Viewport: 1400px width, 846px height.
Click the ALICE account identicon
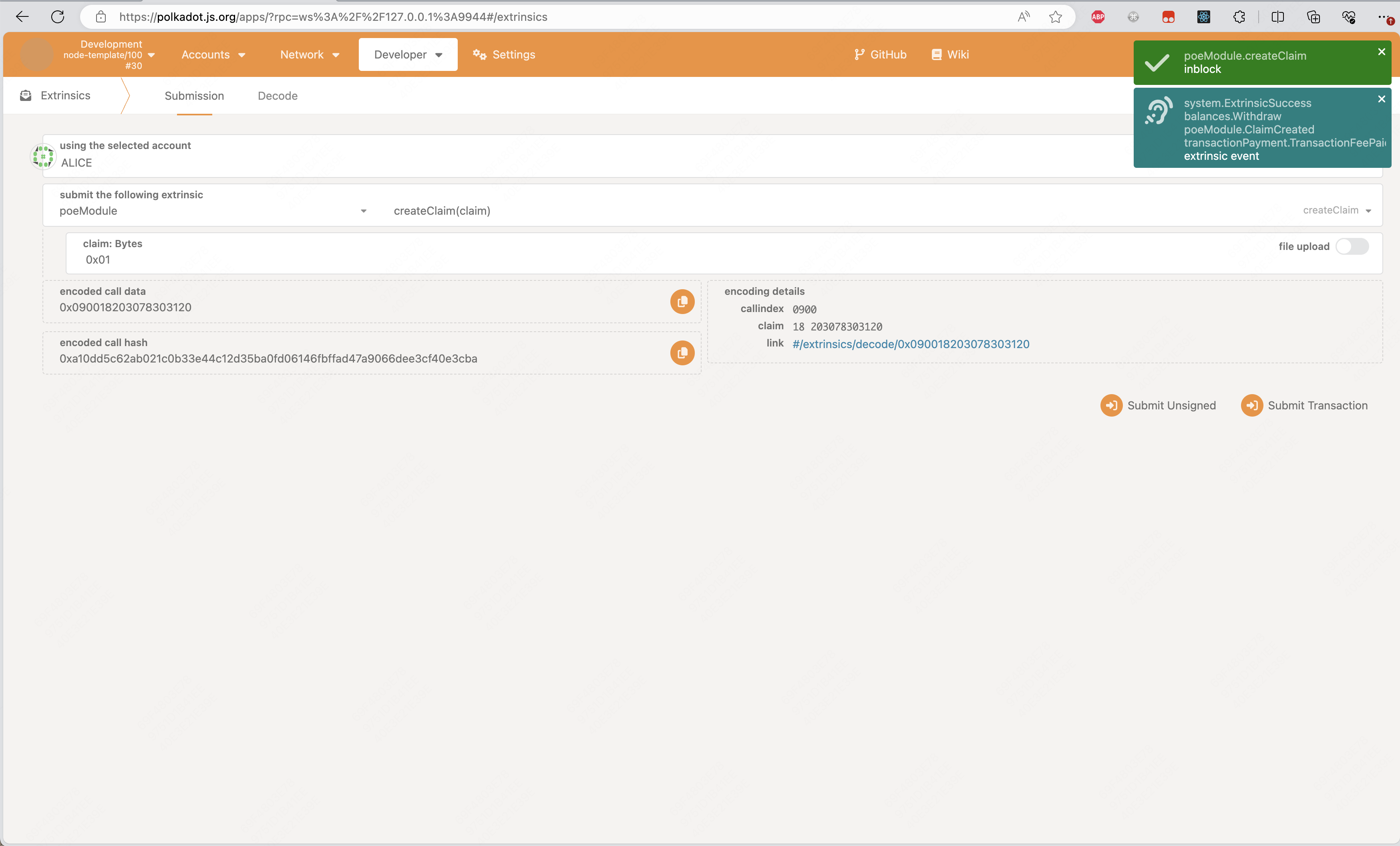coord(43,156)
